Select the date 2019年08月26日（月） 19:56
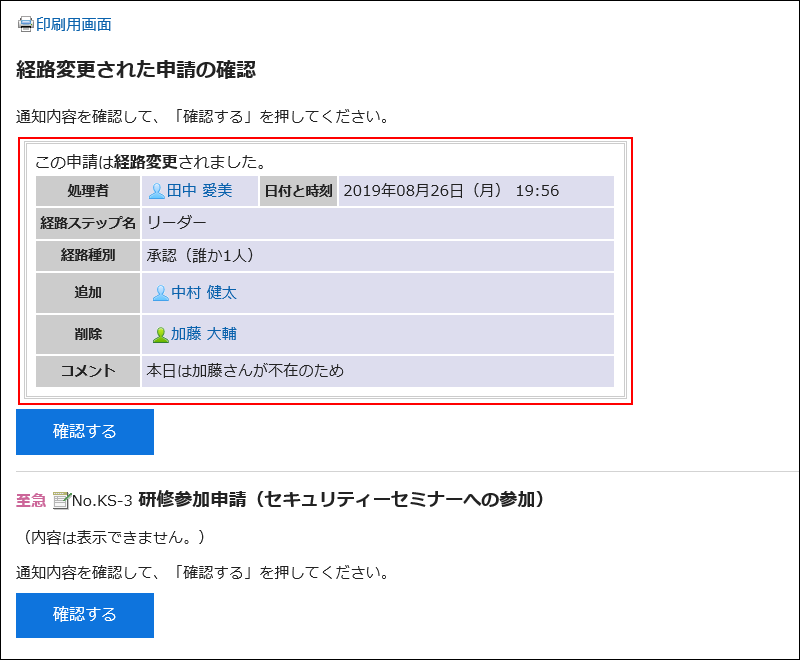This screenshot has height=660, width=800. [451, 191]
